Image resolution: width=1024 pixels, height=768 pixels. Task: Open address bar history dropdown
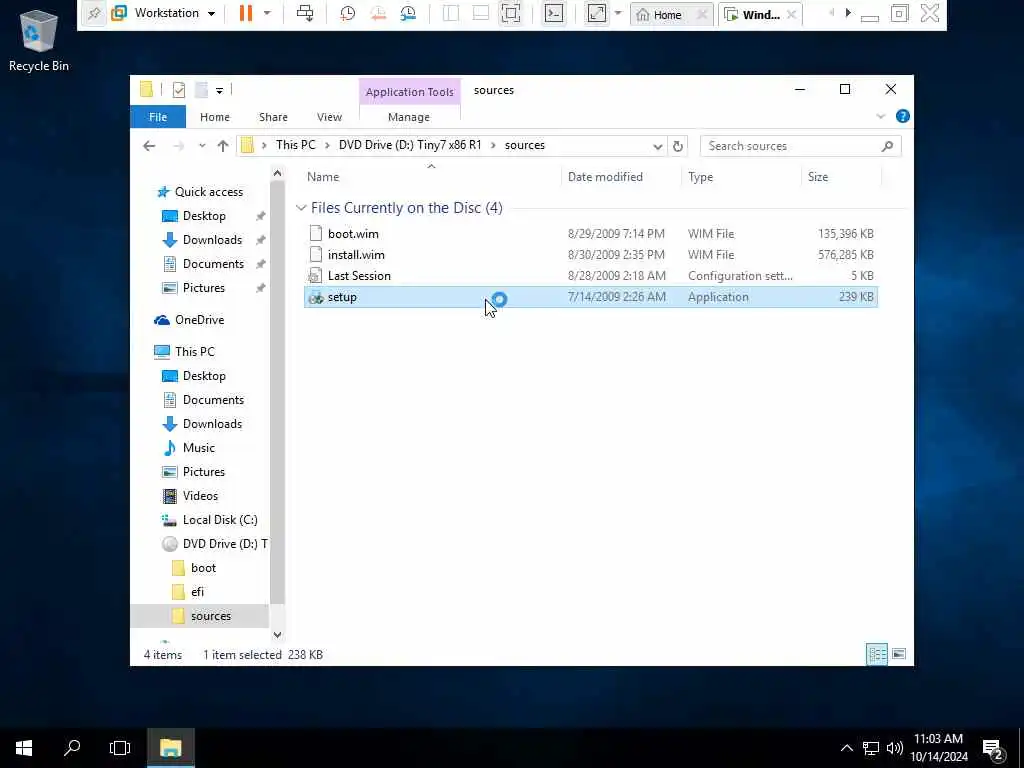(658, 146)
